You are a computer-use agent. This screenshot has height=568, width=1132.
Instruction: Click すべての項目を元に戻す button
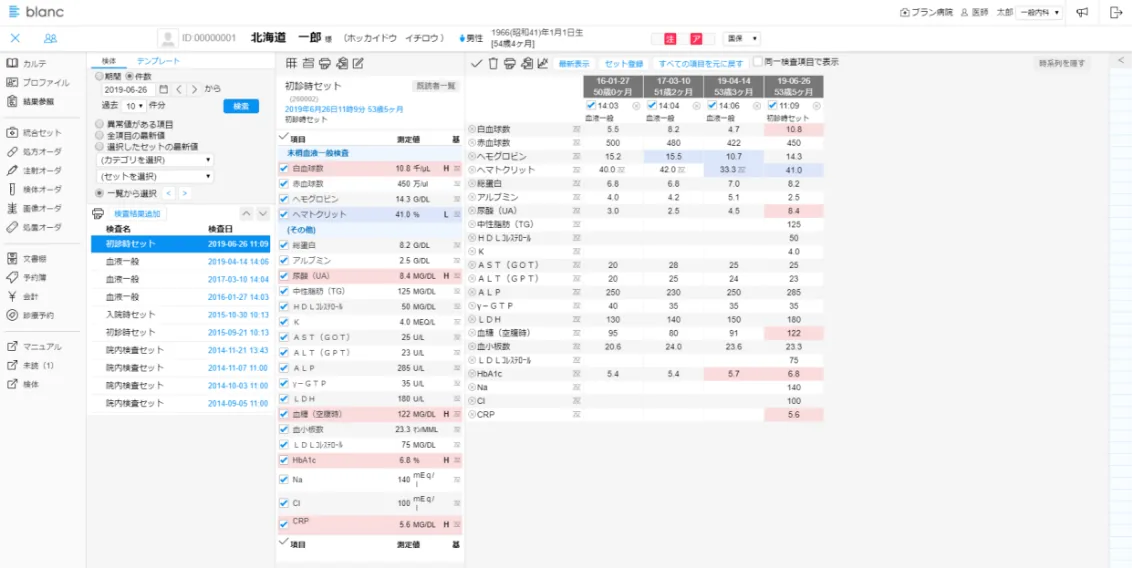tap(700, 64)
